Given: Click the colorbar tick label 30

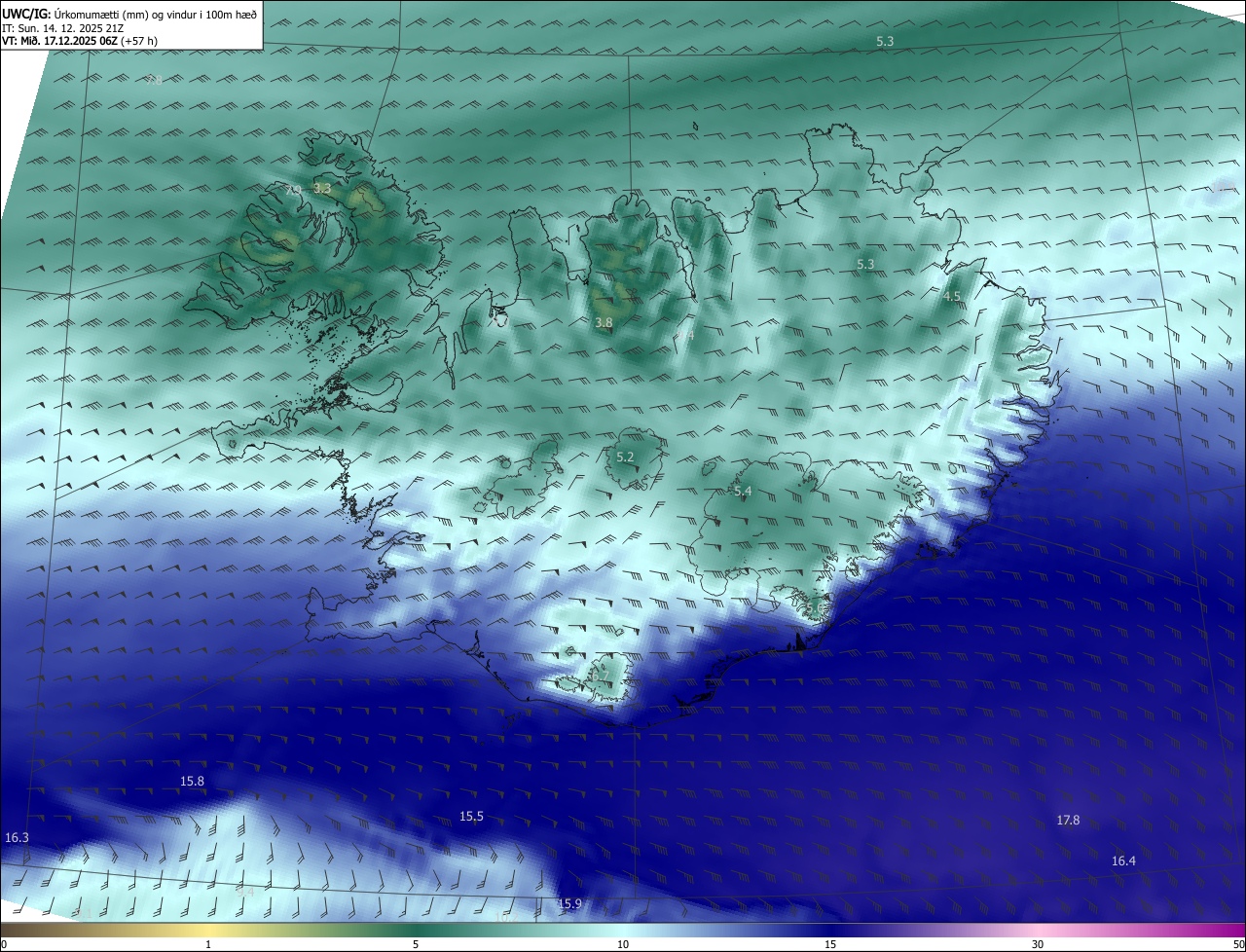Looking at the screenshot, I should click(x=1038, y=944).
